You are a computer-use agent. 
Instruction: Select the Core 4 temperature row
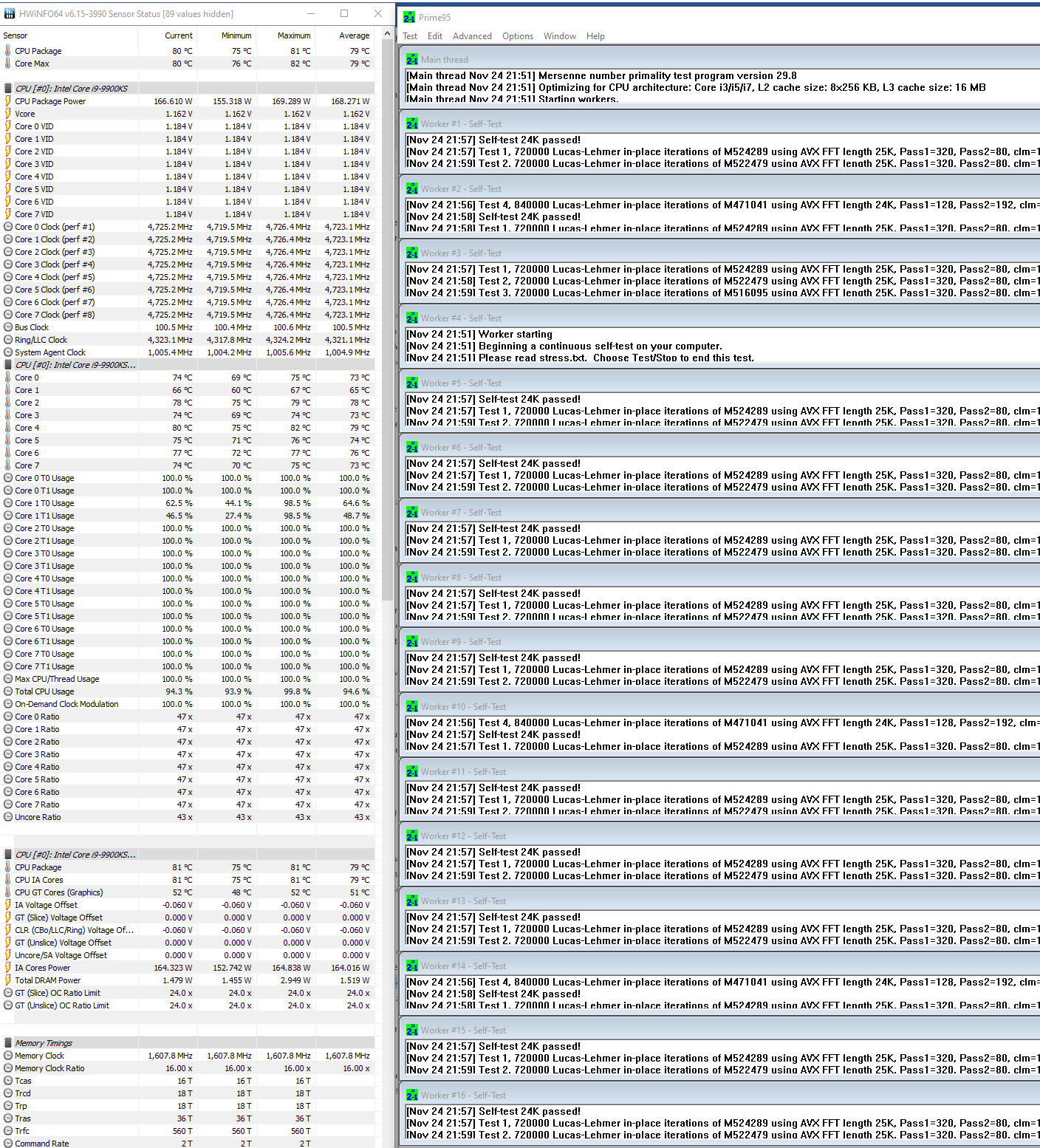pyautogui.click(x=187, y=428)
